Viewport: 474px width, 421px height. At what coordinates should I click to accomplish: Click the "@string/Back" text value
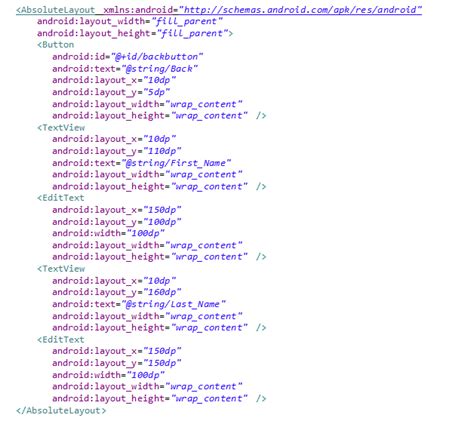click(160, 69)
